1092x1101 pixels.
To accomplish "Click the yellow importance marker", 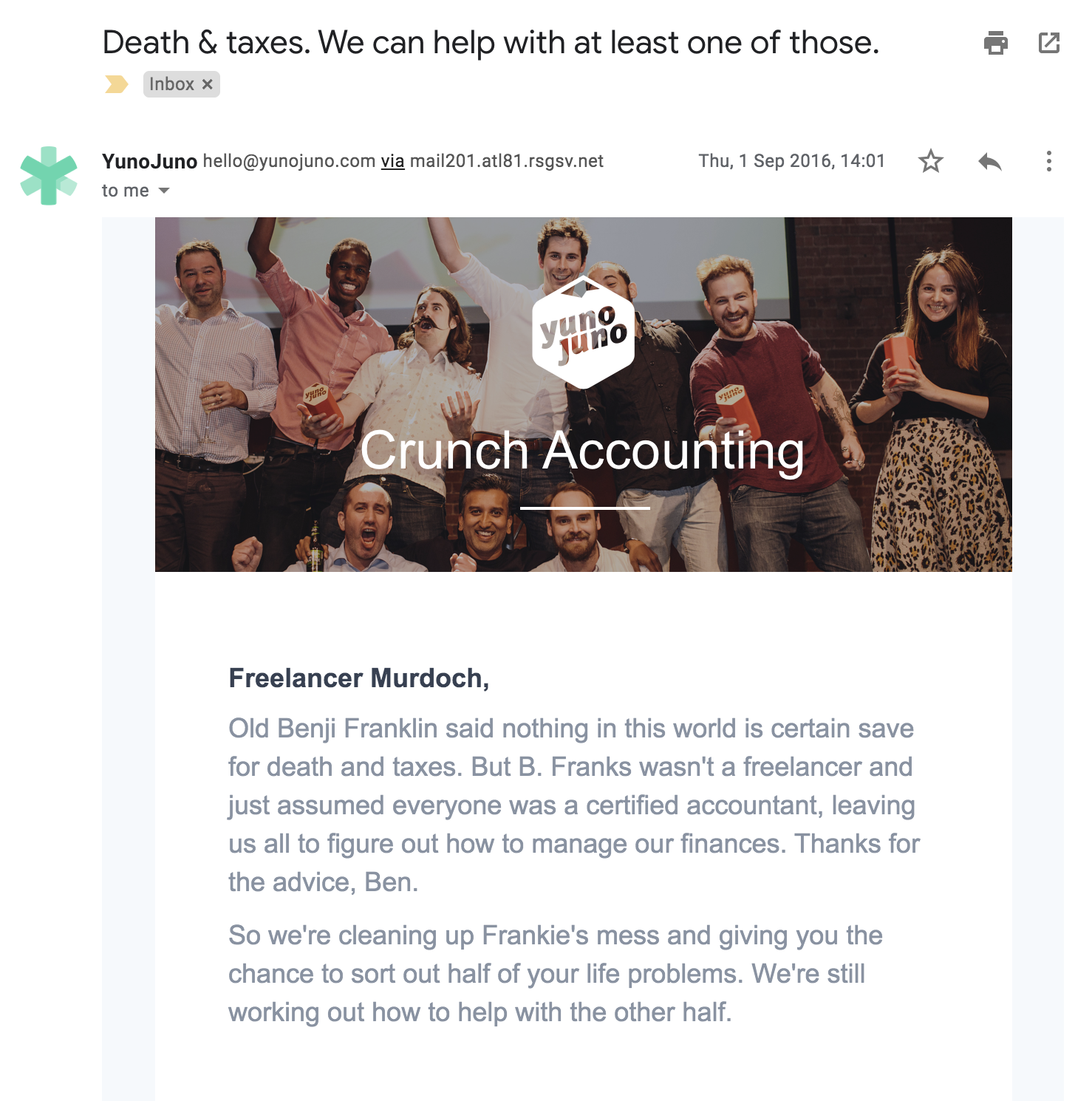I will (x=116, y=84).
